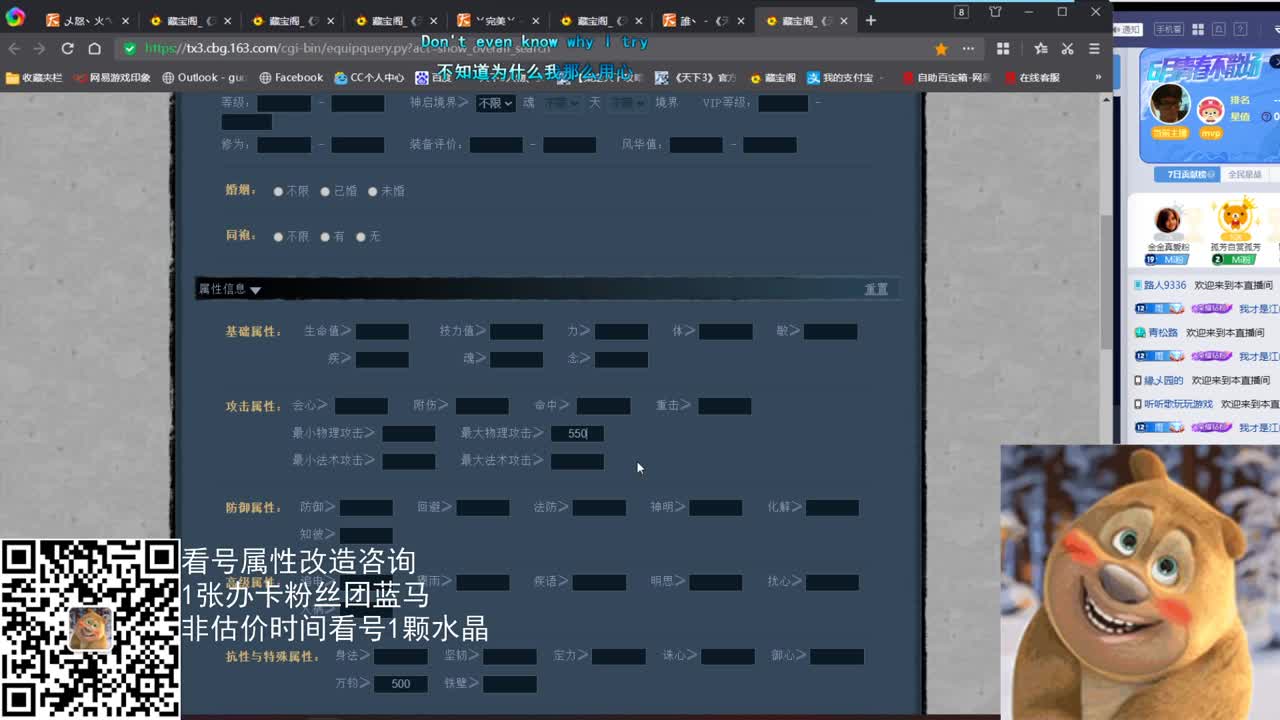The height and width of the screenshot is (720, 1280).
Task: Click the 最小物理攻击 input field
Action: pyautogui.click(x=408, y=433)
